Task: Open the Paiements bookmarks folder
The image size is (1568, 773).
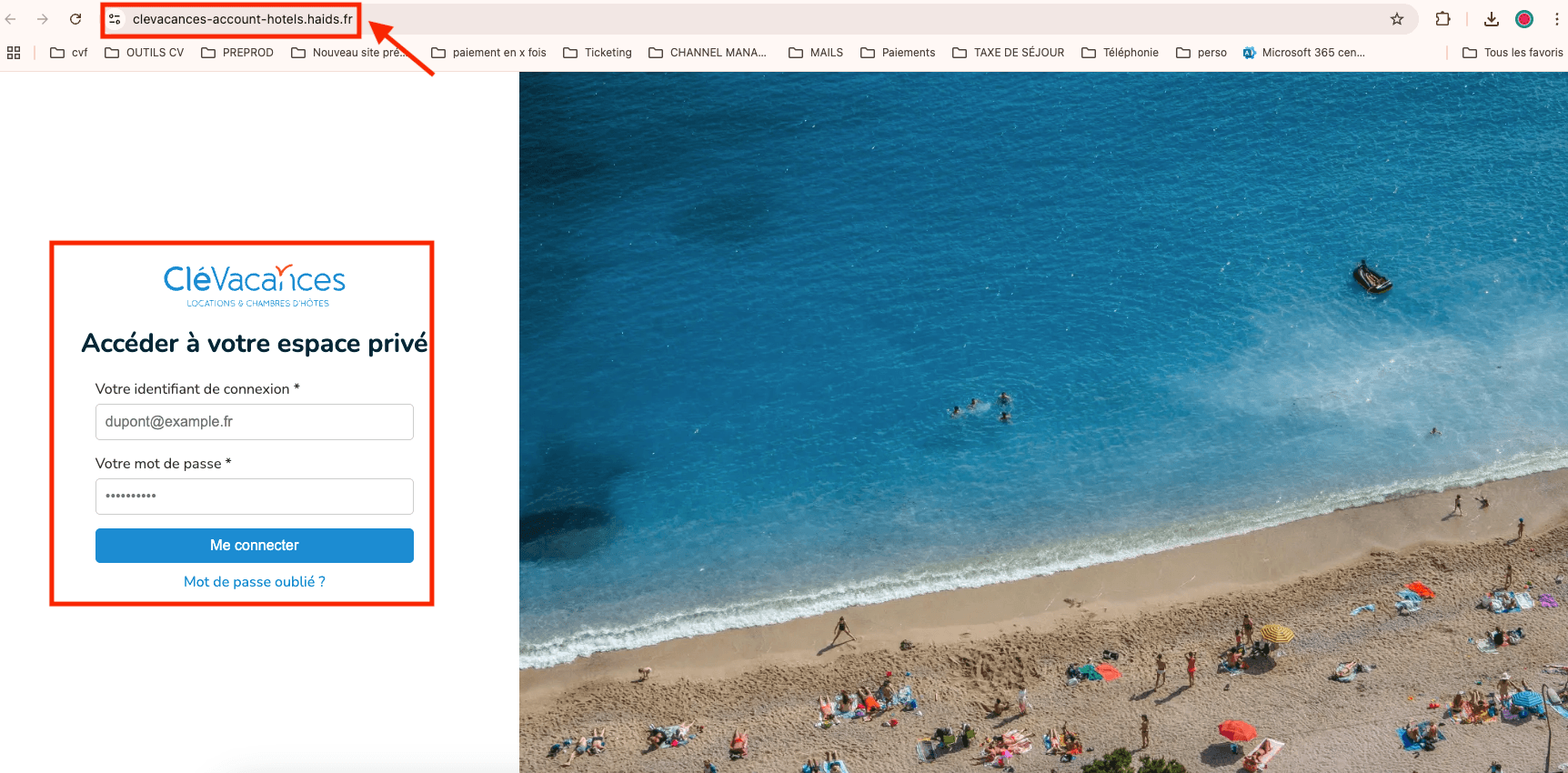Action: point(898,53)
